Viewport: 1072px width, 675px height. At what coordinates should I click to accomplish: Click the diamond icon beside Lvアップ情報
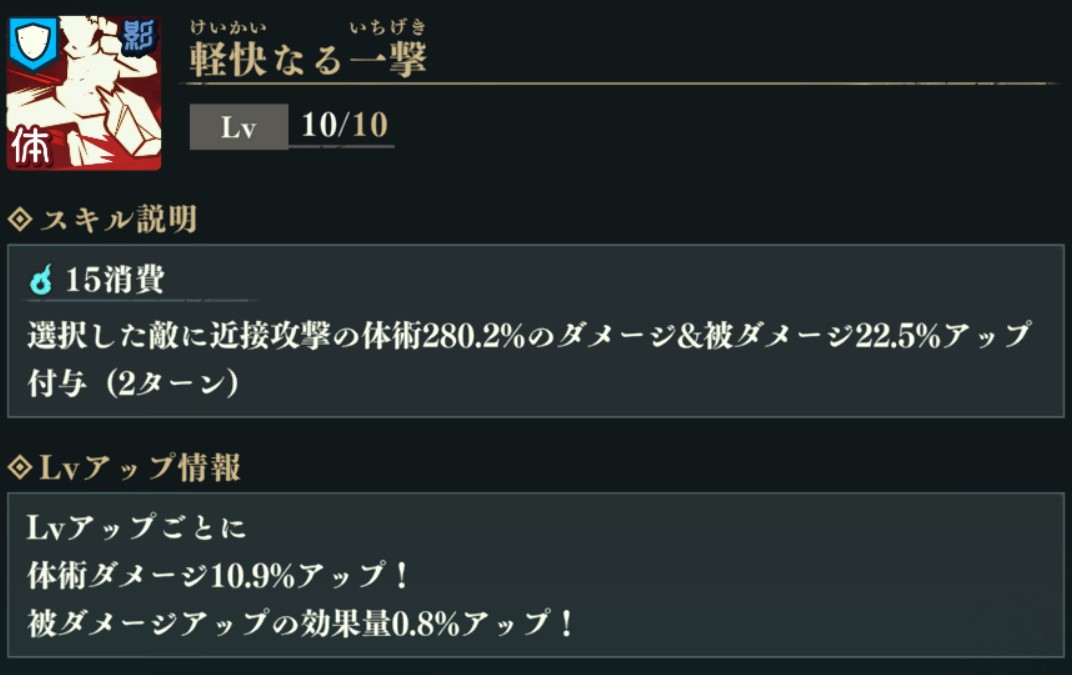(18, 467)
